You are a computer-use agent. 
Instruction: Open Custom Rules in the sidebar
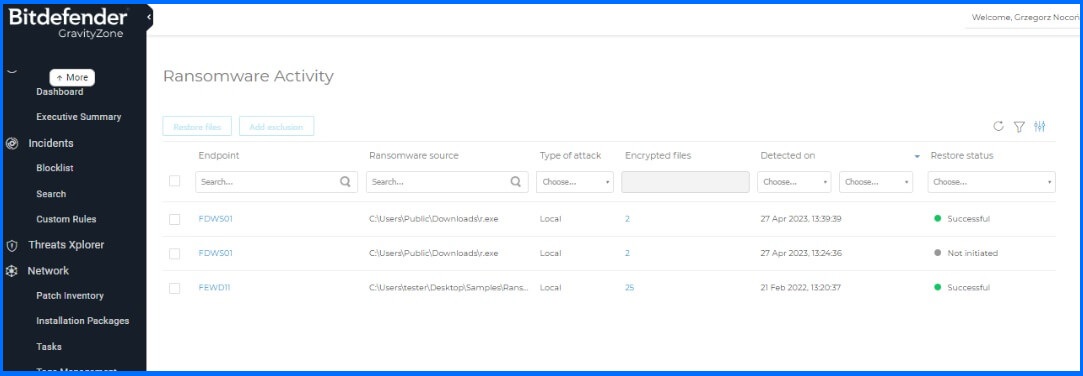[x=66, y=219]
